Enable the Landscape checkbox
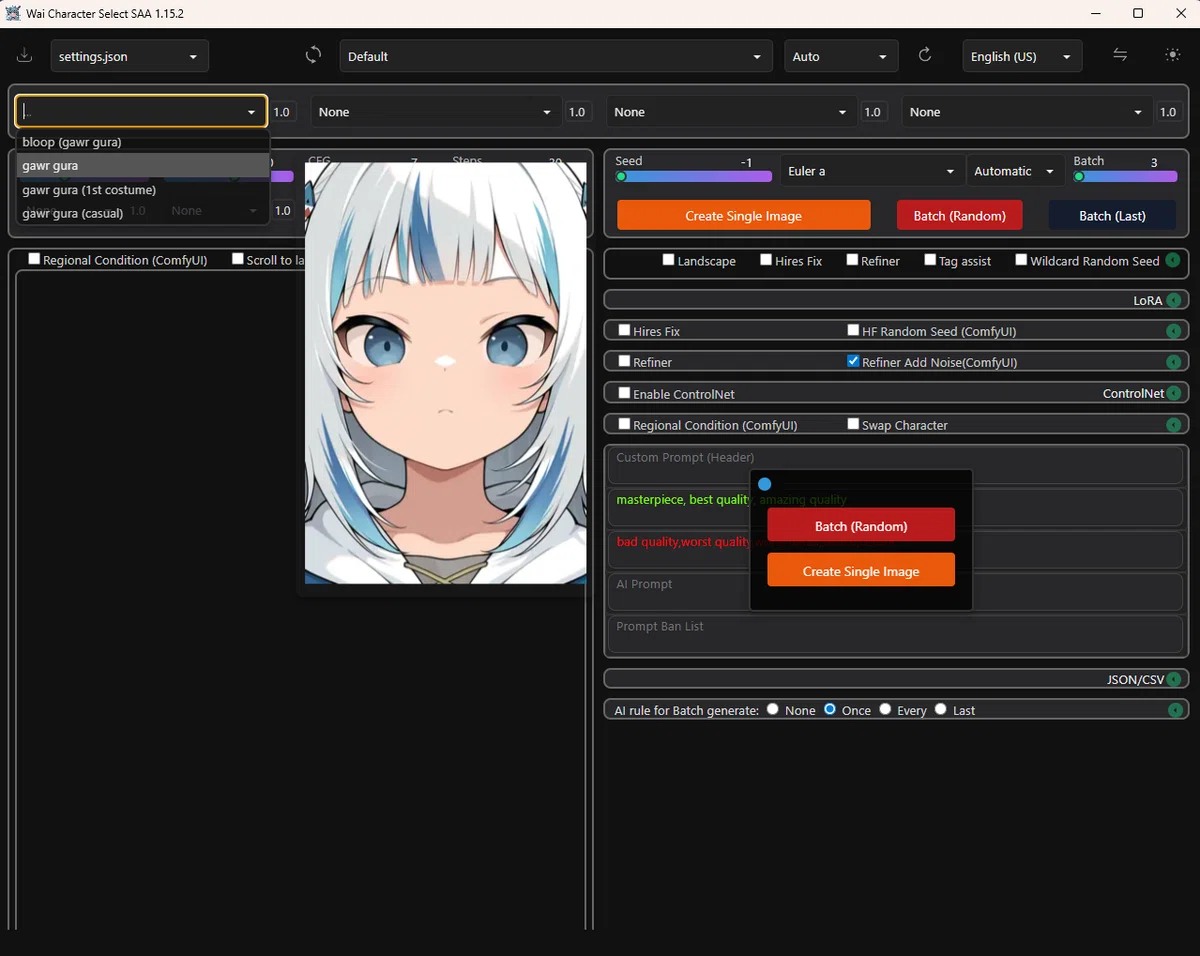This screenshot has width=1200, height=956. click(x=669, y=260)
